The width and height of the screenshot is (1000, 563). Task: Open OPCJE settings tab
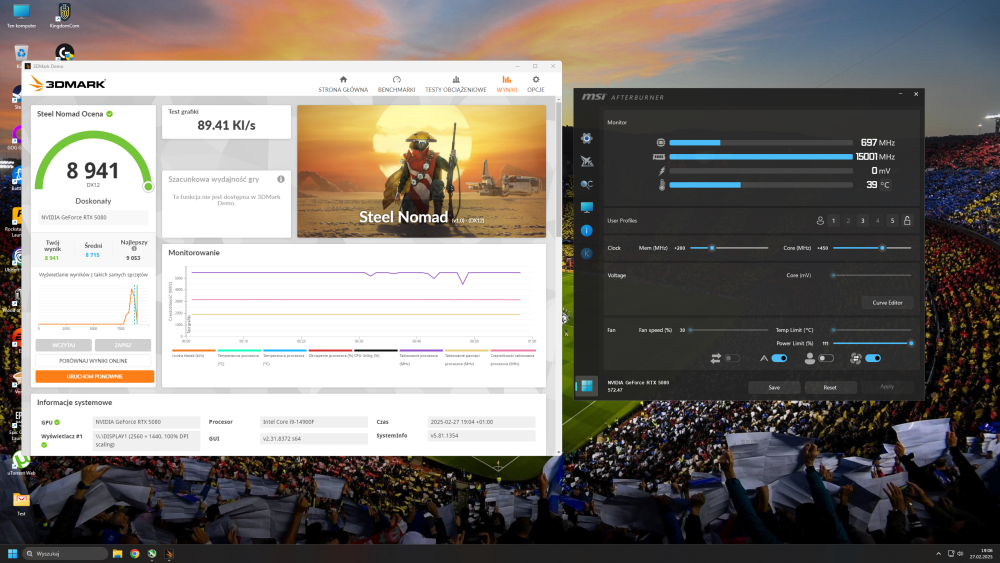coord(536,84)
